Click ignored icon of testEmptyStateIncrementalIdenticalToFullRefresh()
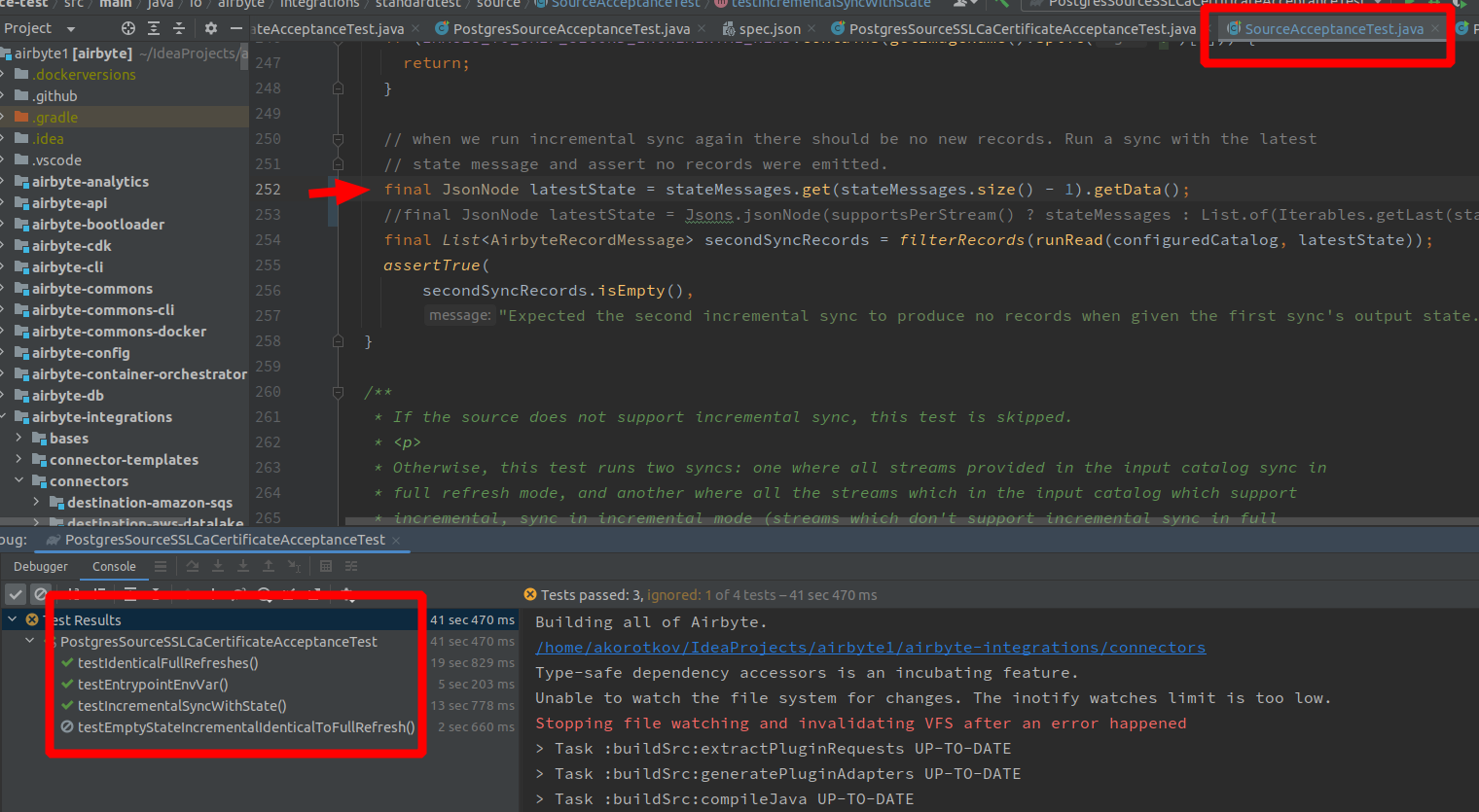Image resolution: width=1479 pixels, height=812 pixels. (x=67, y=727)
